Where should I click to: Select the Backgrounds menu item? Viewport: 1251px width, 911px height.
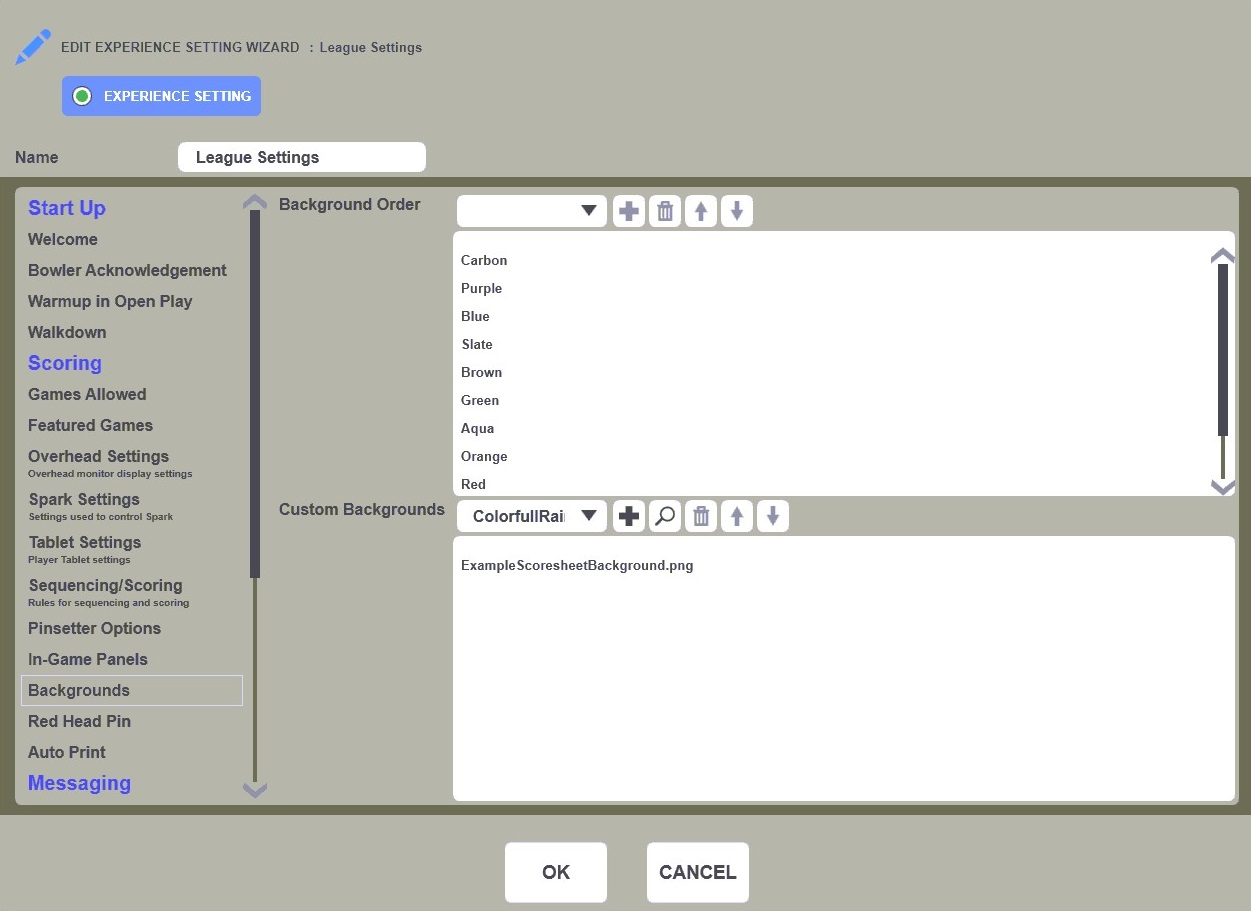click(x=132, y=690)
